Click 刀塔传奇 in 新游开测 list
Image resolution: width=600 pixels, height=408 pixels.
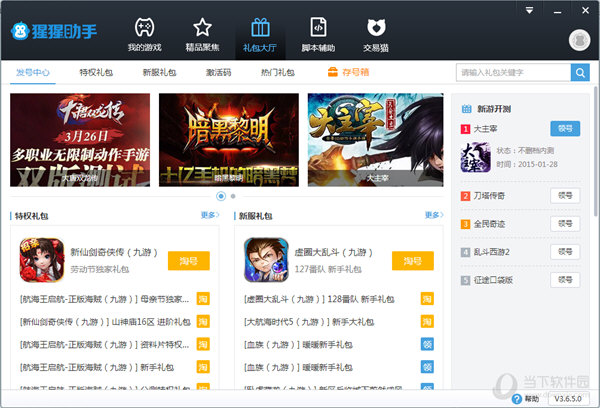[x=489, y=196]
